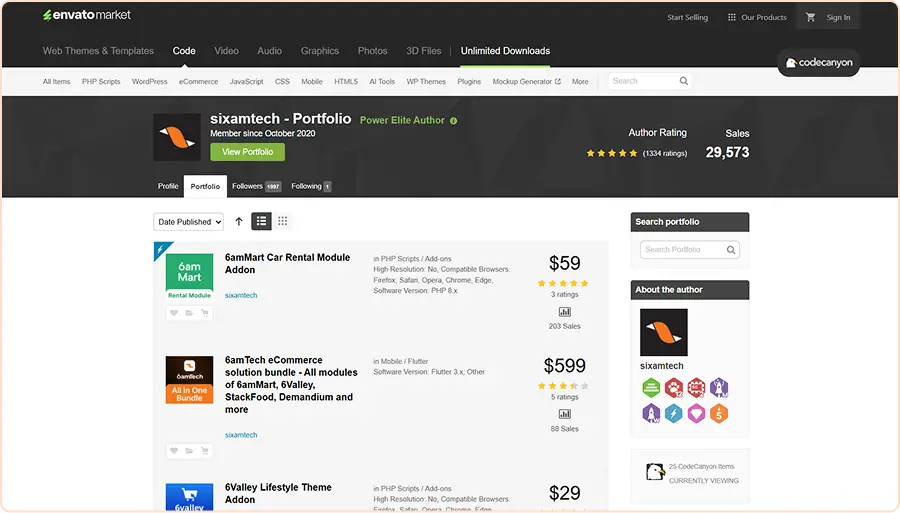Click Start Selling link
This screenshot has width=900, height=513.
pyautogui.click(x=687, y=17)
